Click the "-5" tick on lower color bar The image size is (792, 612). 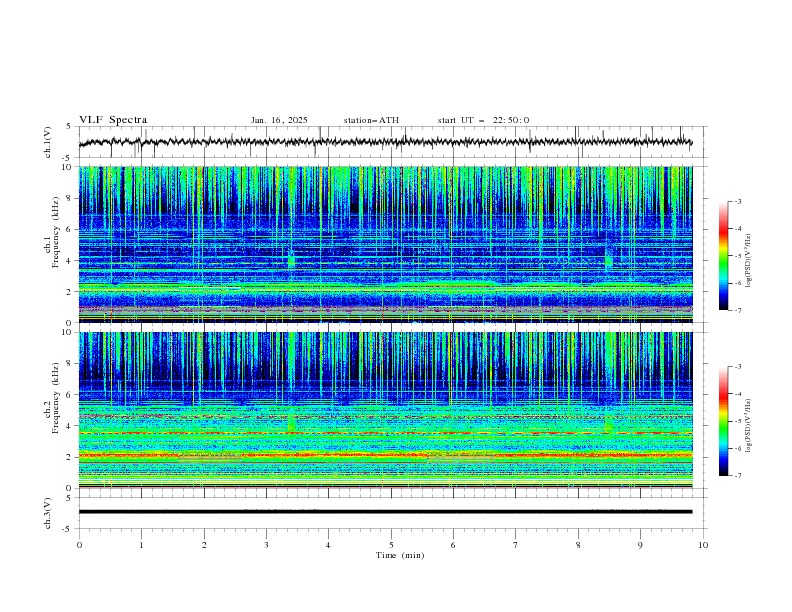point(737,421)
